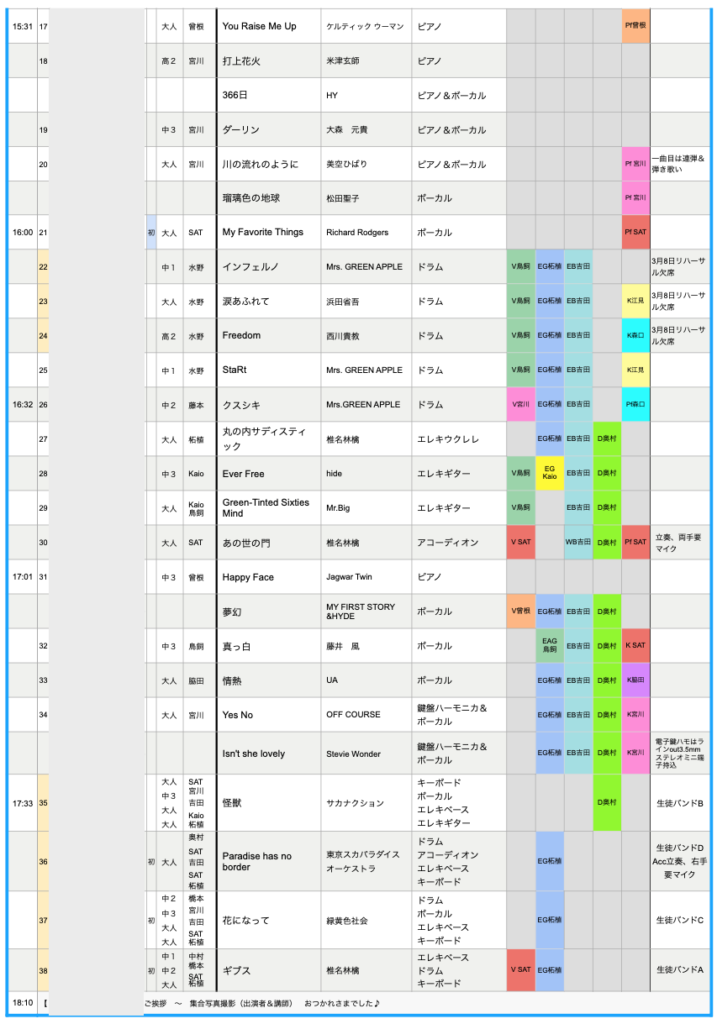Select the "16:00" time cell

pyautogui.click(x=22, y=232)
